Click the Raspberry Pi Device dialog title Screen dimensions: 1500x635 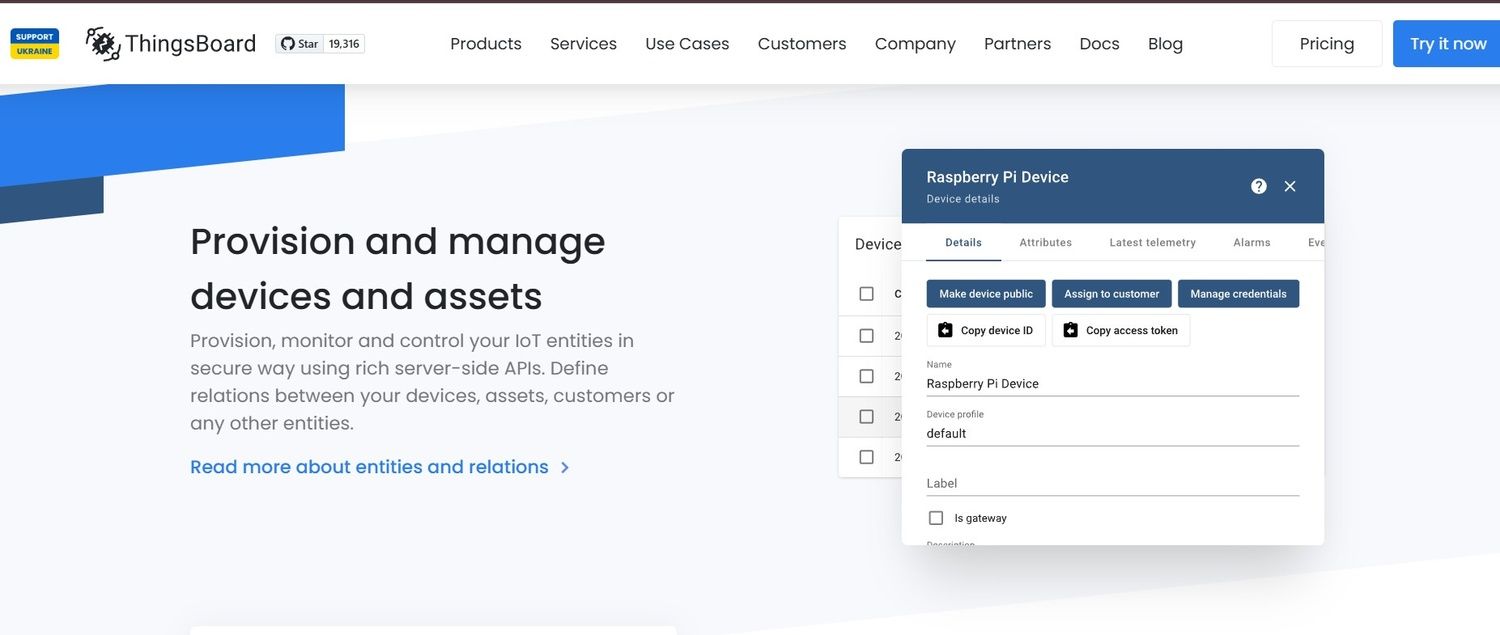pyautogui.click(x=997, y=177)
